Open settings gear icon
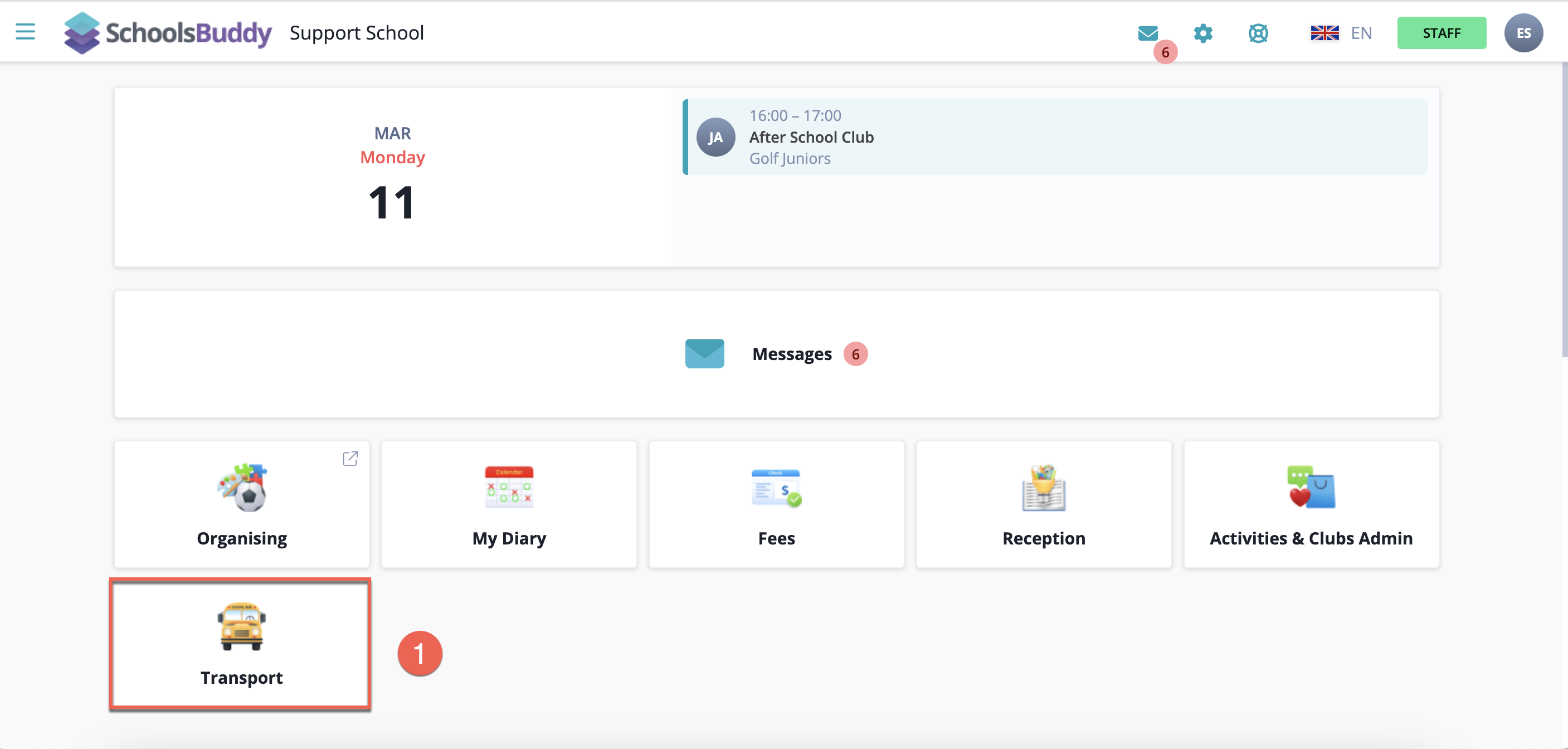This screenshot has height=749, width=1568. [1203, 33]
